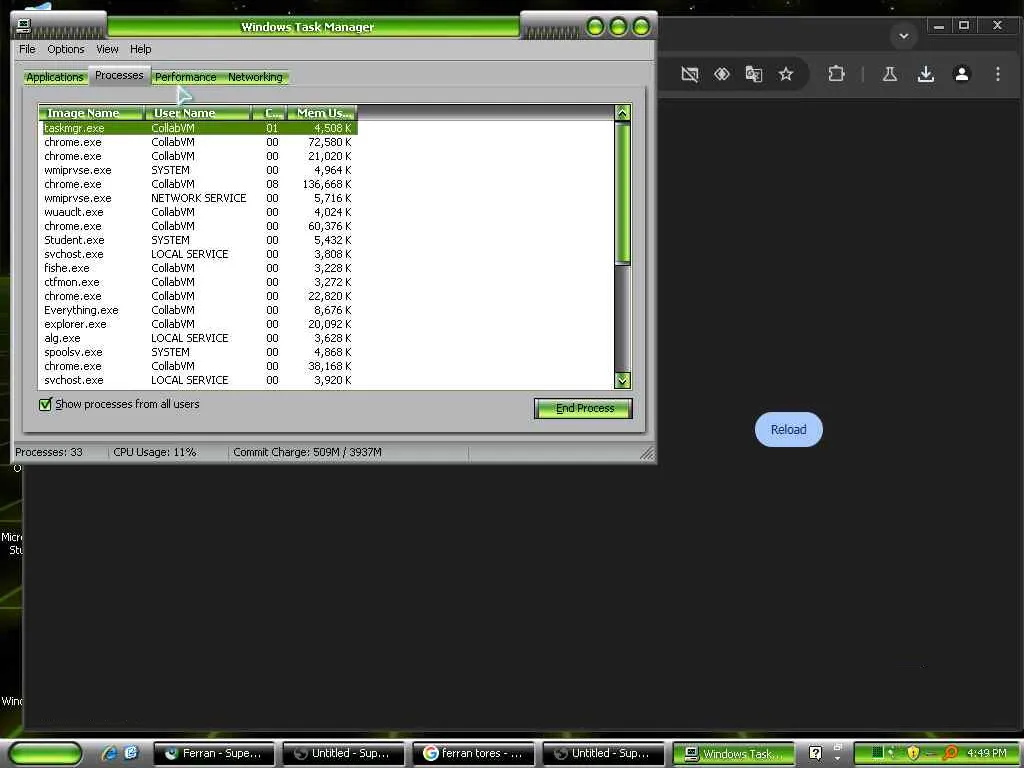The width and height of the screenshot is (1024, 768).
Task: Click the diamond eye icon in Chrome address bar
Action: (722, 74)
